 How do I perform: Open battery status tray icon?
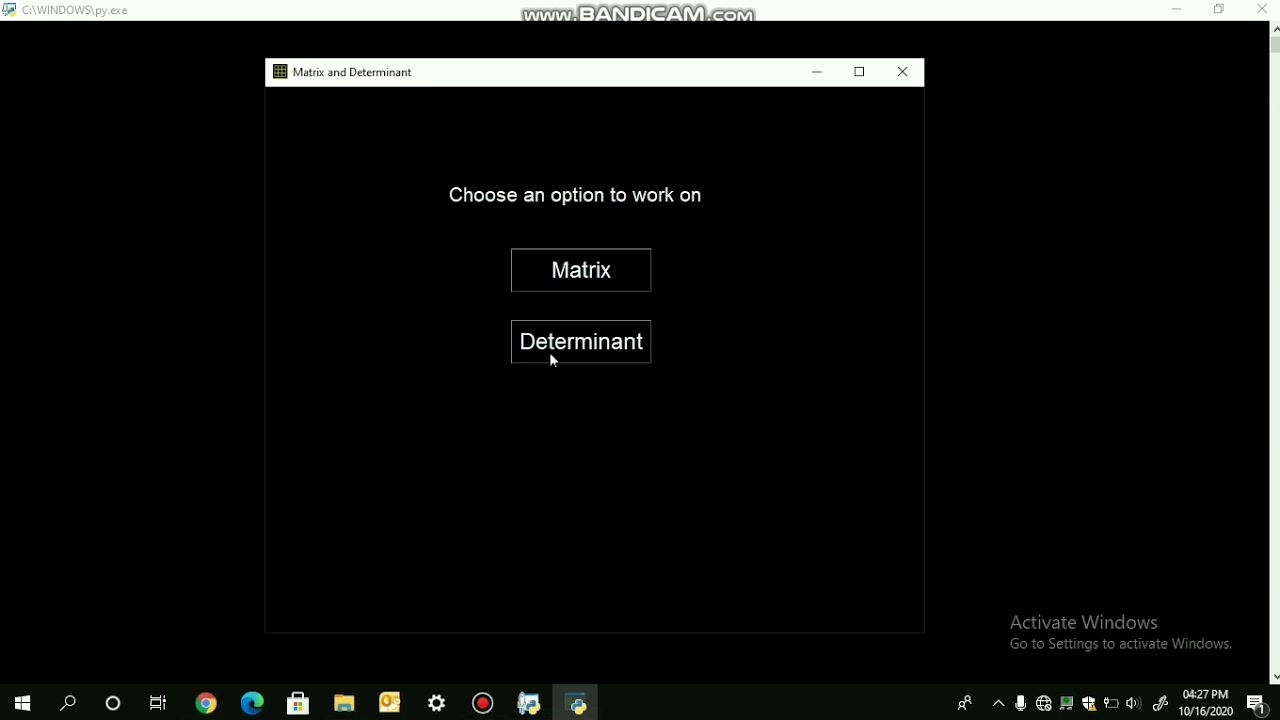click(x=1111, y=703)
